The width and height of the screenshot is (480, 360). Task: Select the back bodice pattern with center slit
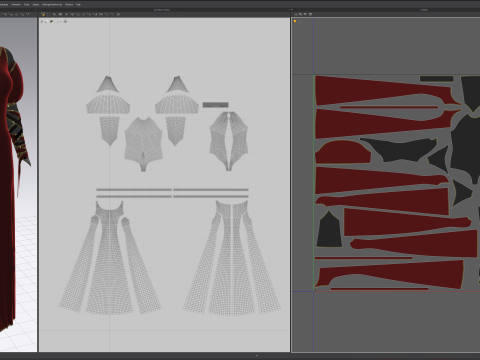click(229, 141)
